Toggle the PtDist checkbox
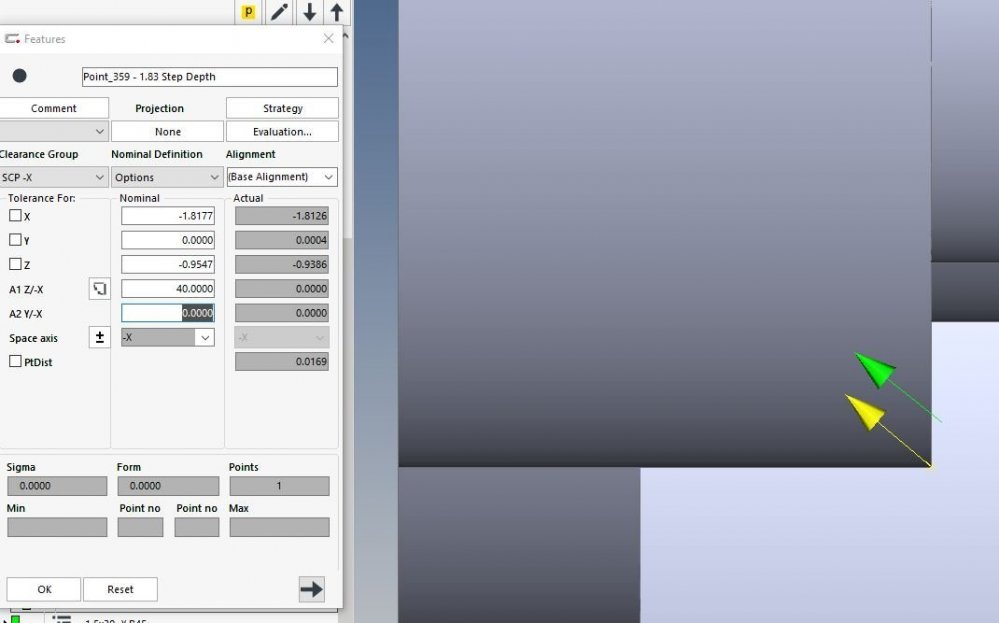 [15, 361]
